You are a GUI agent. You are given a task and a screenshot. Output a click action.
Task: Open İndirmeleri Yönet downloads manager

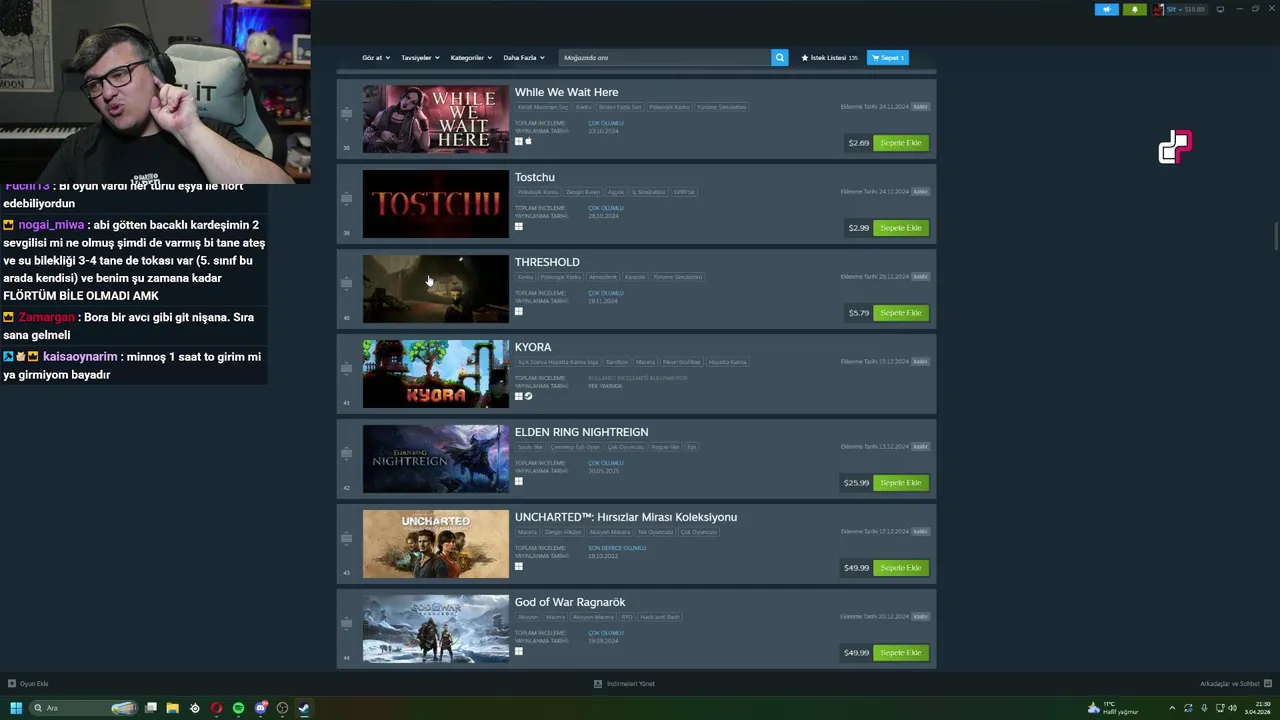pyautogui.click(x=624, y=684)
